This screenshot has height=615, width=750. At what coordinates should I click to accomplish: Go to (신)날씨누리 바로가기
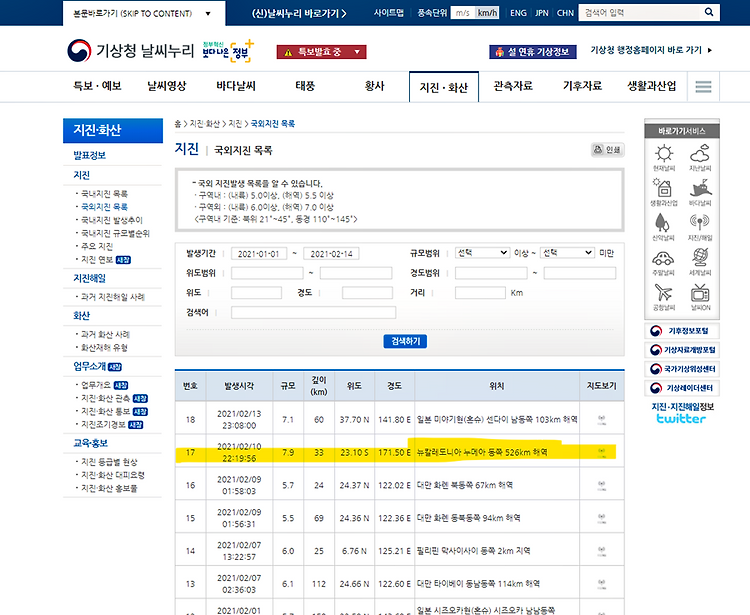click(299, 13)
